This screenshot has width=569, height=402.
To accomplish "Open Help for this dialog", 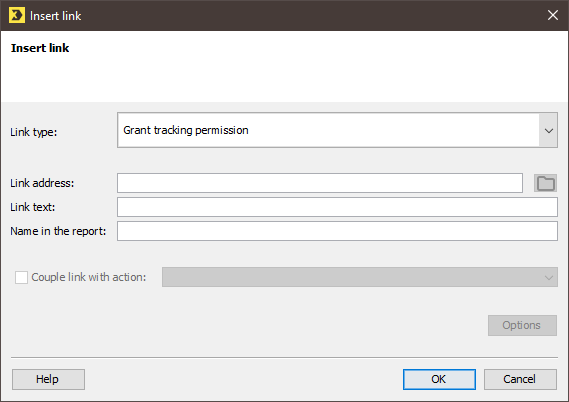I will [48, 380].
